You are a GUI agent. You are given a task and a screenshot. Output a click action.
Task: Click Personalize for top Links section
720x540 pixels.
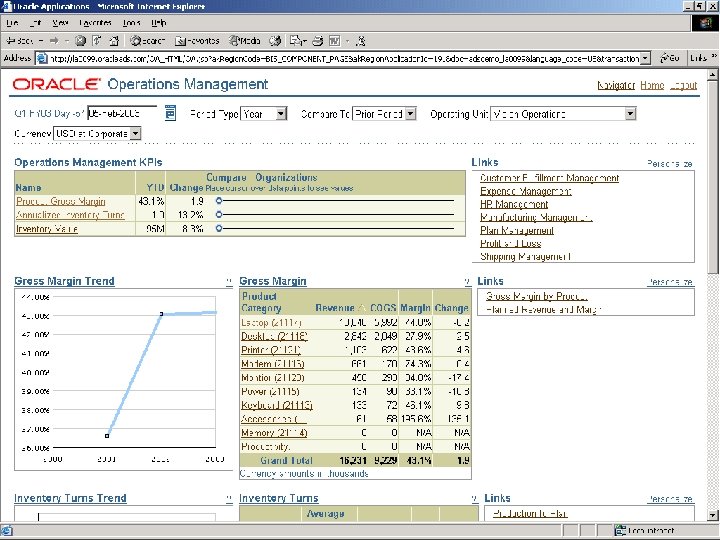coord(670,163)
